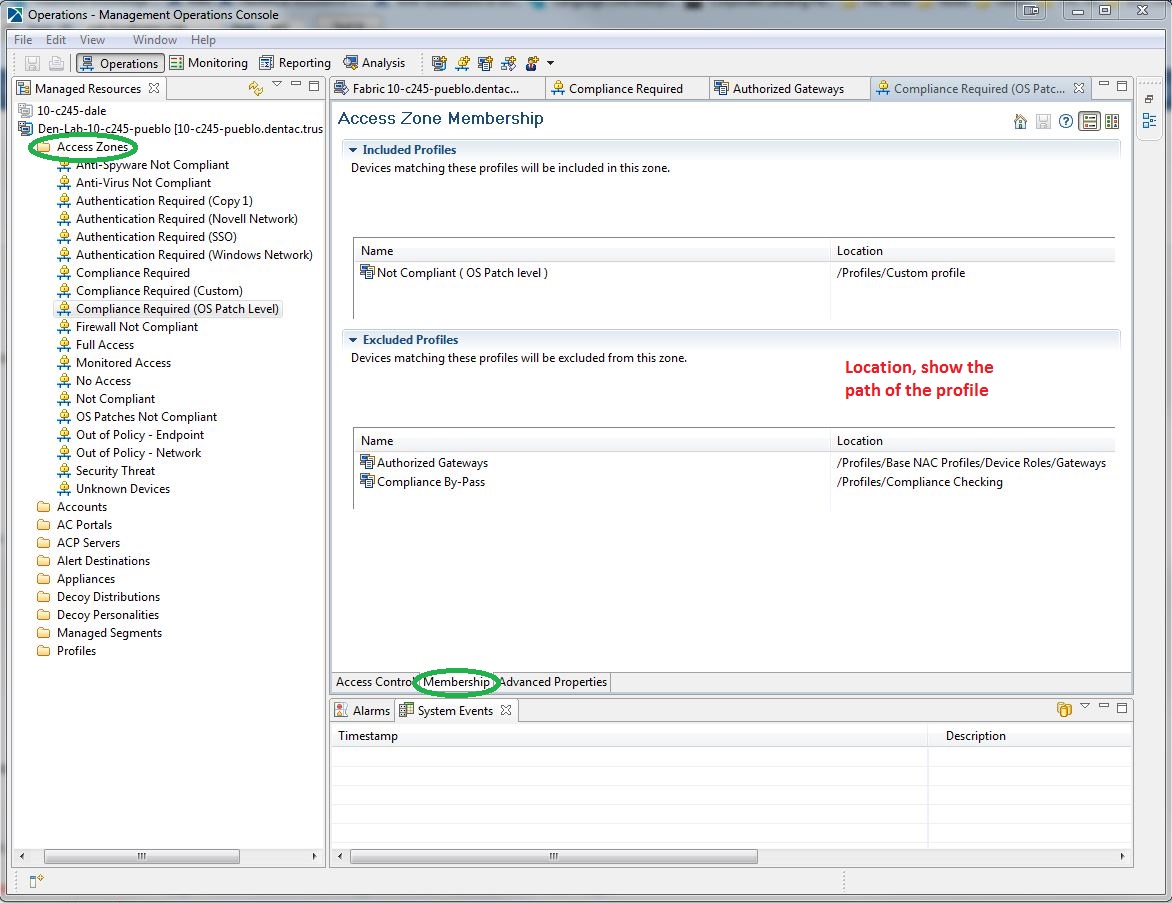
Task: Click the Add Access Zone toolbar icon
Action: tap(462, 63)
